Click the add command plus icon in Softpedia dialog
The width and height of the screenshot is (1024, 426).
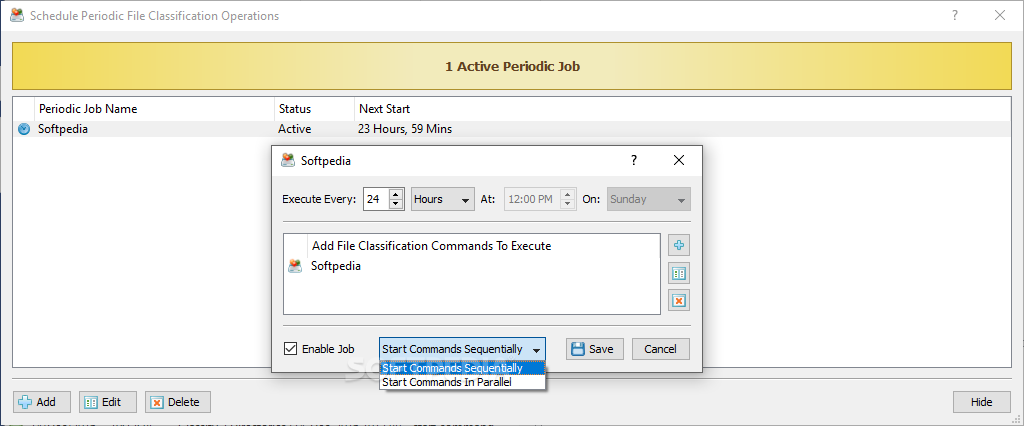coord(679,246)
